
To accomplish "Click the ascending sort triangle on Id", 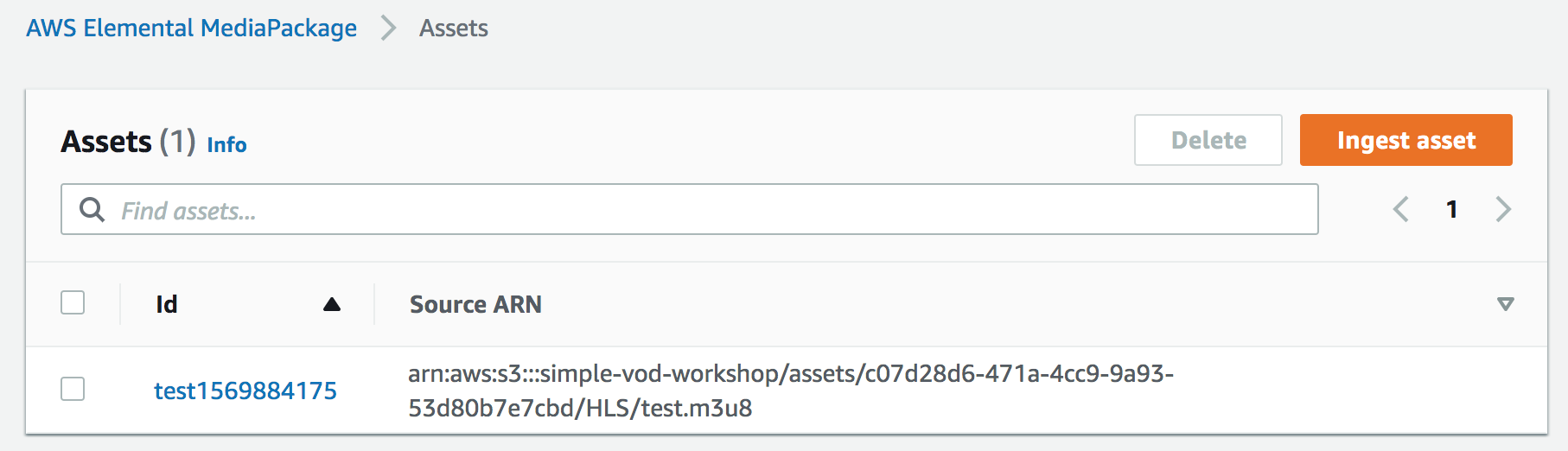I will [332, 304].
